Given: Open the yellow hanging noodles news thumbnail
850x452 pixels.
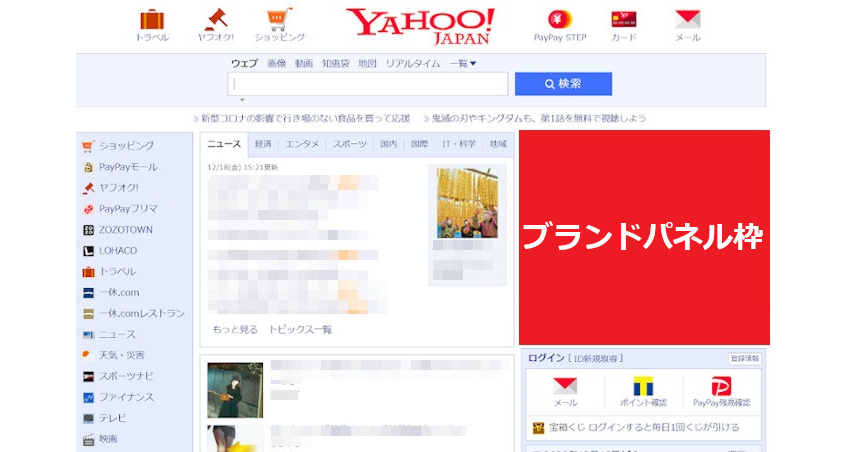Looking at the screenshot, I should (467, 203).
